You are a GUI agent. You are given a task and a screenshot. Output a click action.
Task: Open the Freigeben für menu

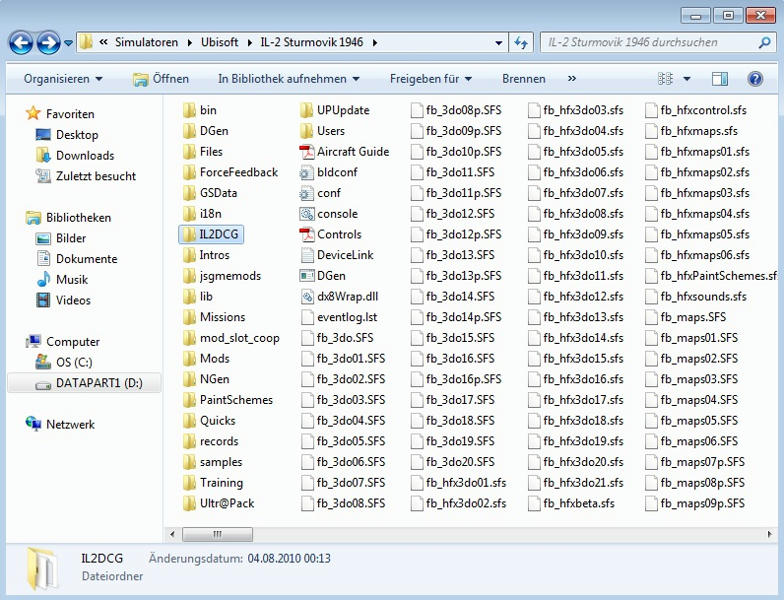coord(431,79)
